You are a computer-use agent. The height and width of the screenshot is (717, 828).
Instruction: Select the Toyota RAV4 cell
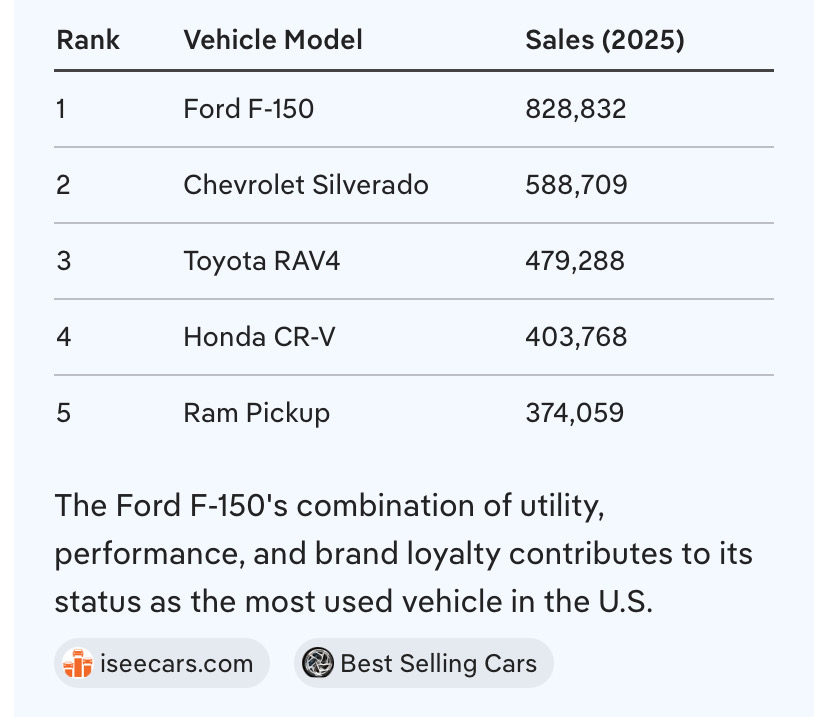261,261
